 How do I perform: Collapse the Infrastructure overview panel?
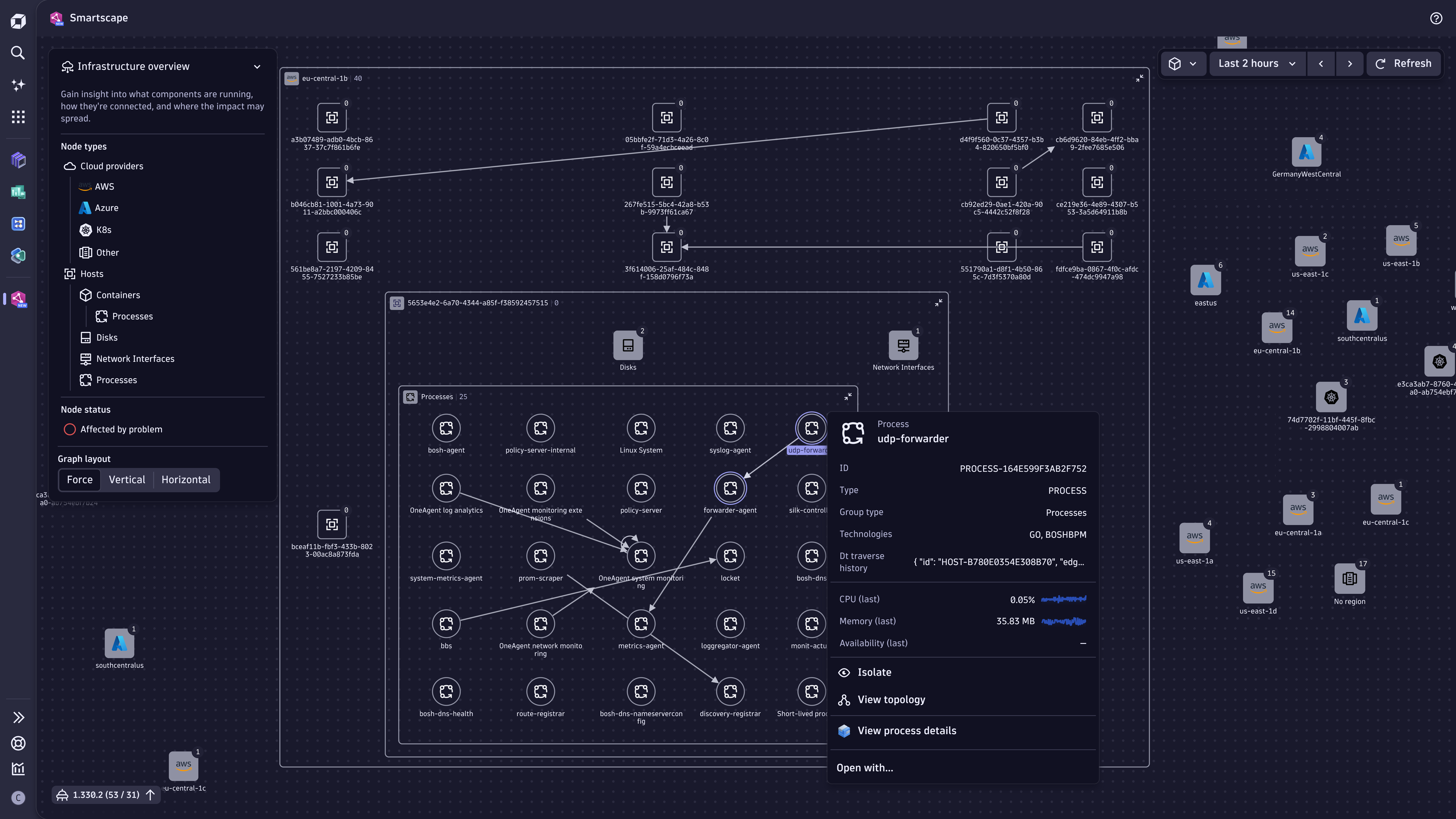(x=257, y=67)
